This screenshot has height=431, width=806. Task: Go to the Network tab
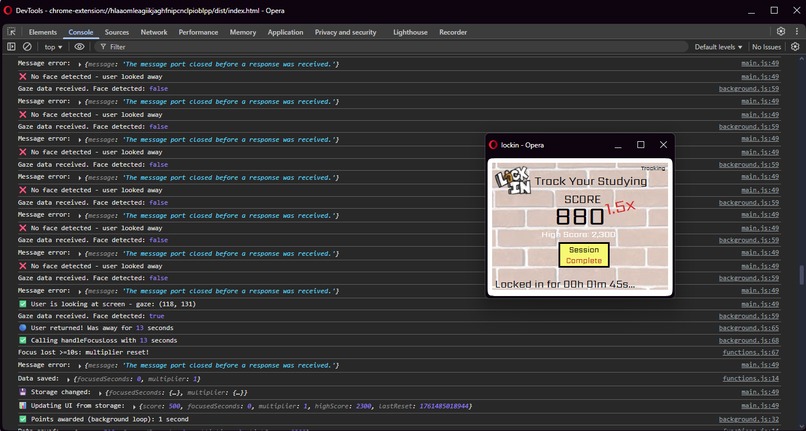[154, 32]
